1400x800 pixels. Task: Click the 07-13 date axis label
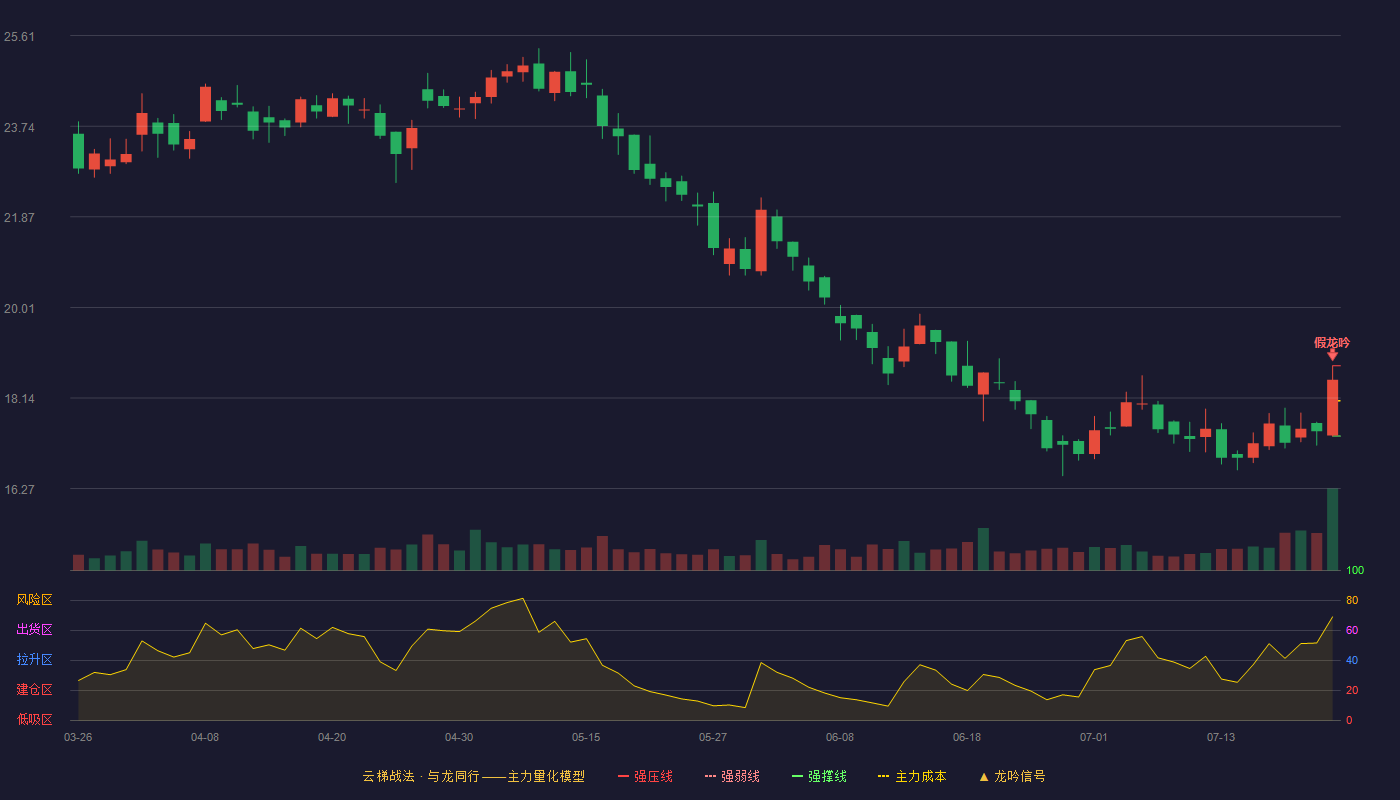pyautogui.click(x=1221, y=737)
